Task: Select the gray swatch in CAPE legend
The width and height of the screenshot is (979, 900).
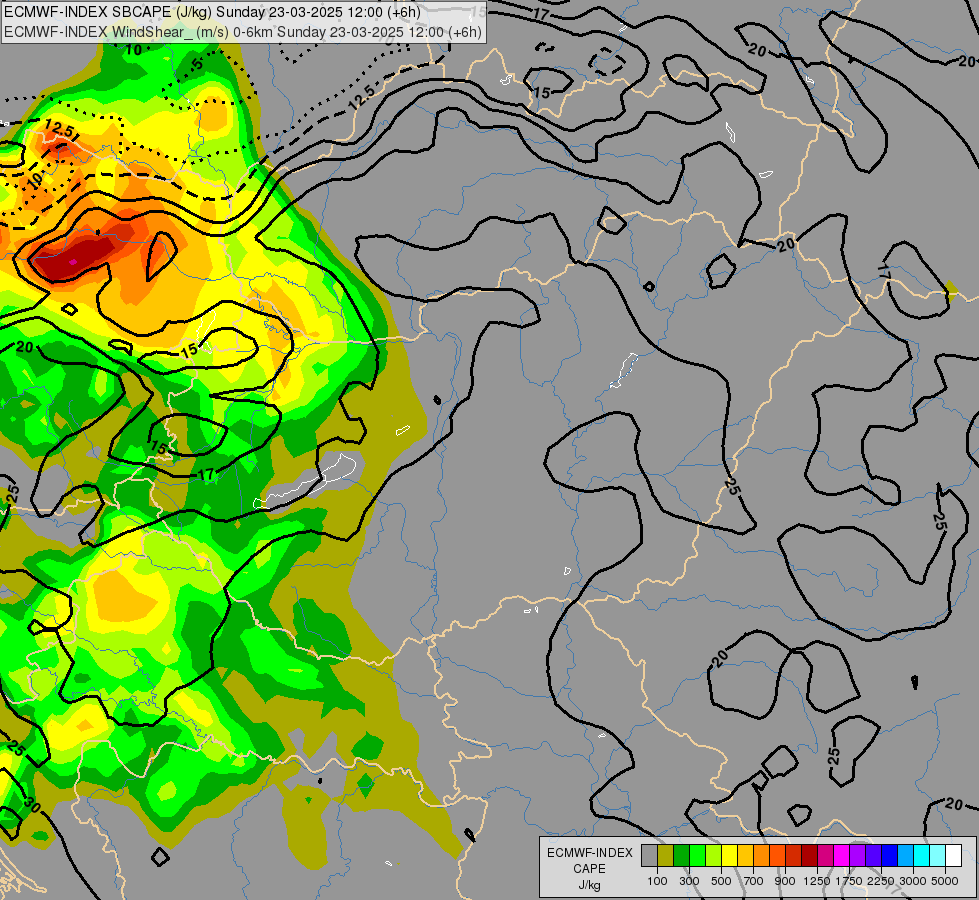Action: click(649, 856)
